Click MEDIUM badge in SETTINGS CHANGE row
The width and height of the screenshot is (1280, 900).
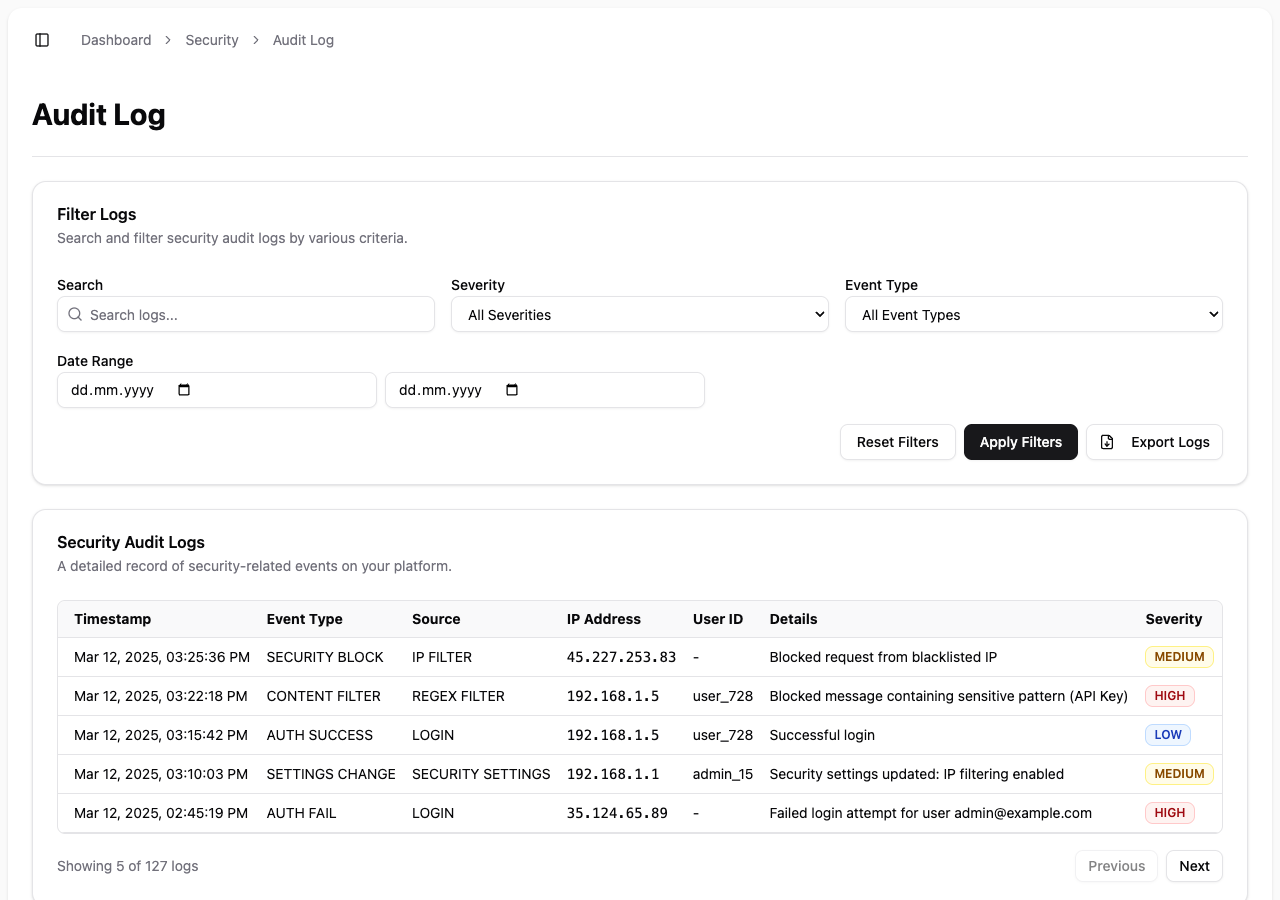point(1180,774)
